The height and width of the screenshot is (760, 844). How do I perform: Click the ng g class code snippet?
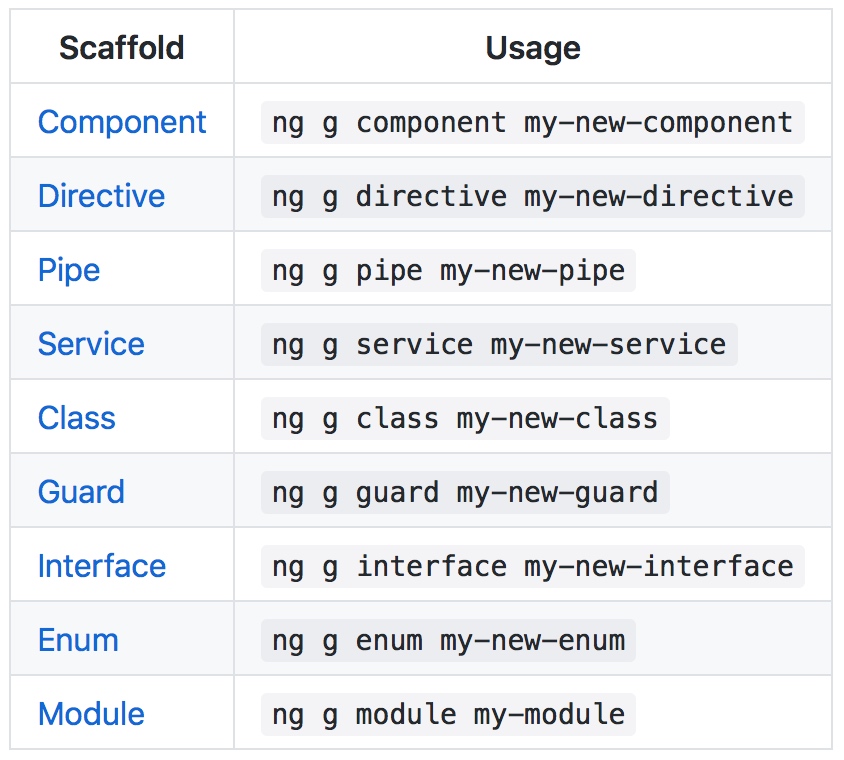coord(465,419)
